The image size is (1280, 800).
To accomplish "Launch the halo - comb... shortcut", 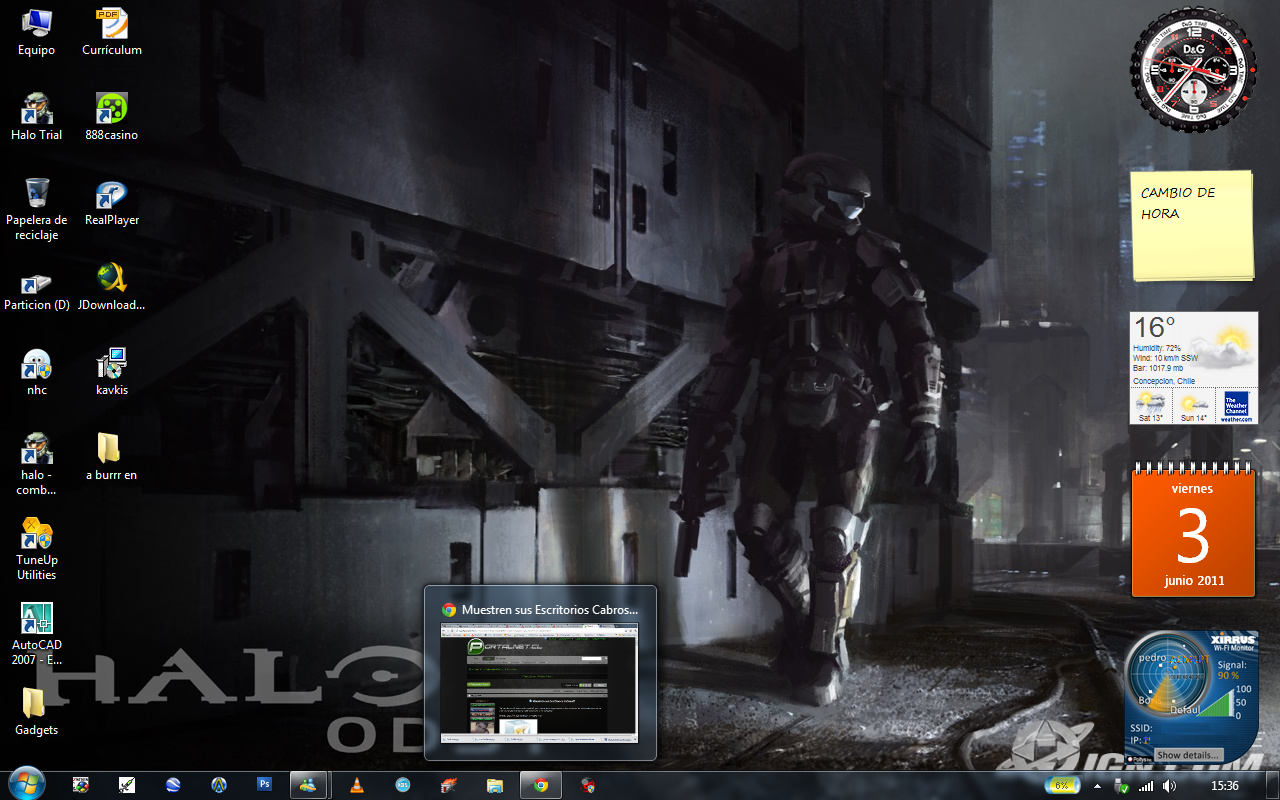I will pos(37,464).
